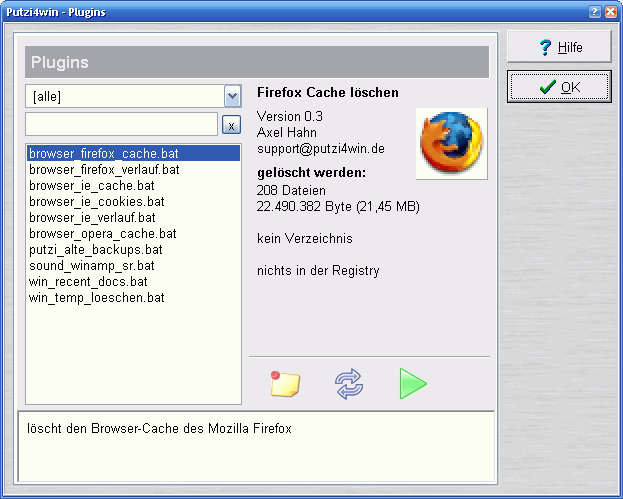Select browser_firefox_cache.bat in list
This screenshot has height=499, width=623.
(134, 153)
